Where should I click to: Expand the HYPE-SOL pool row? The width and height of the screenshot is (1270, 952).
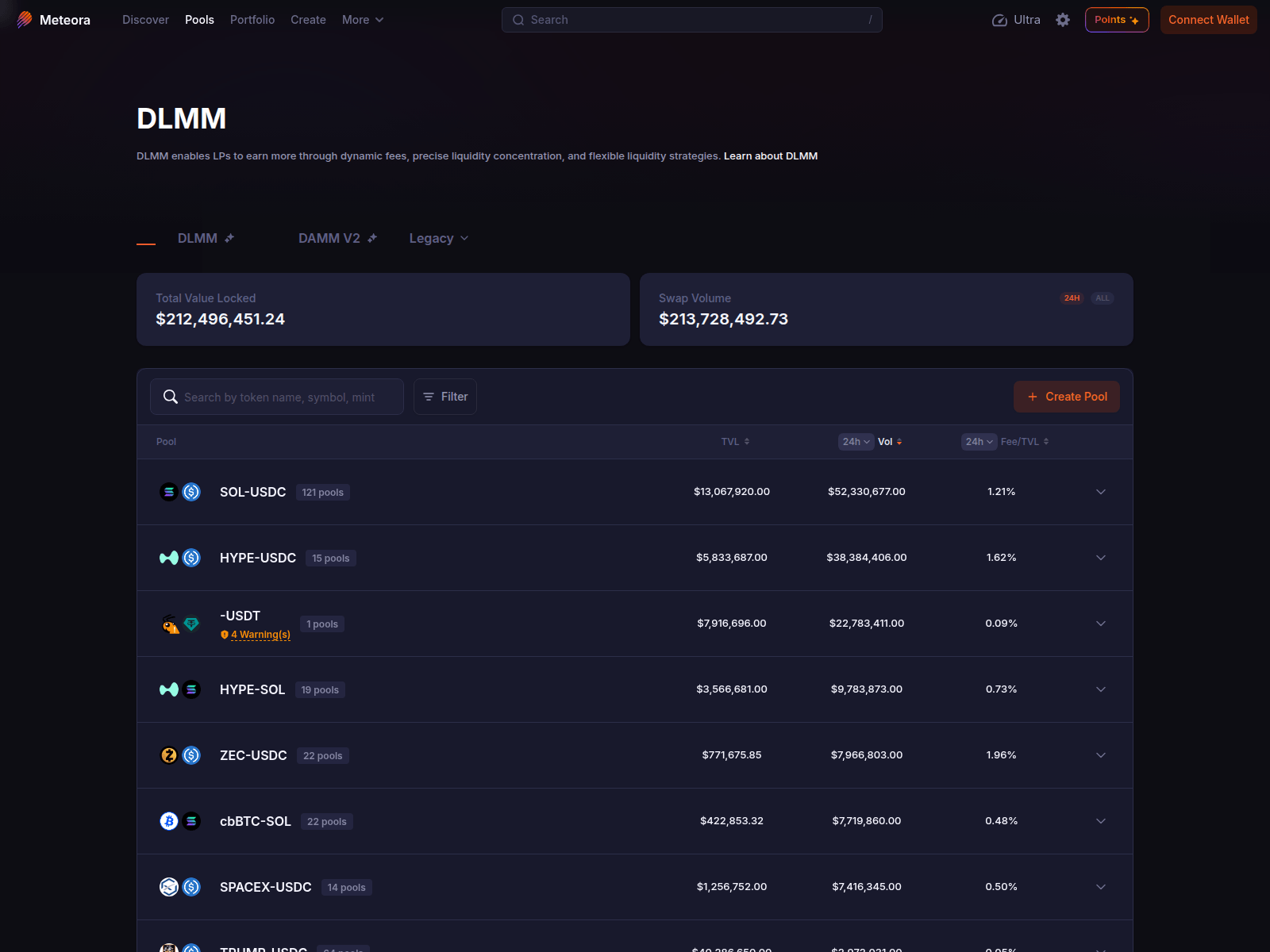point(1101,689)
